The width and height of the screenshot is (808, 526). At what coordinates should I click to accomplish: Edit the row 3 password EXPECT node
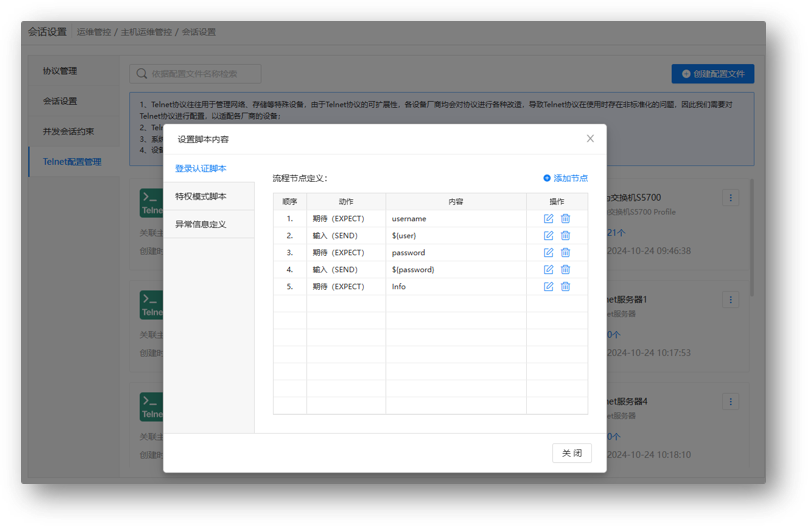click(x=548, y=253)
